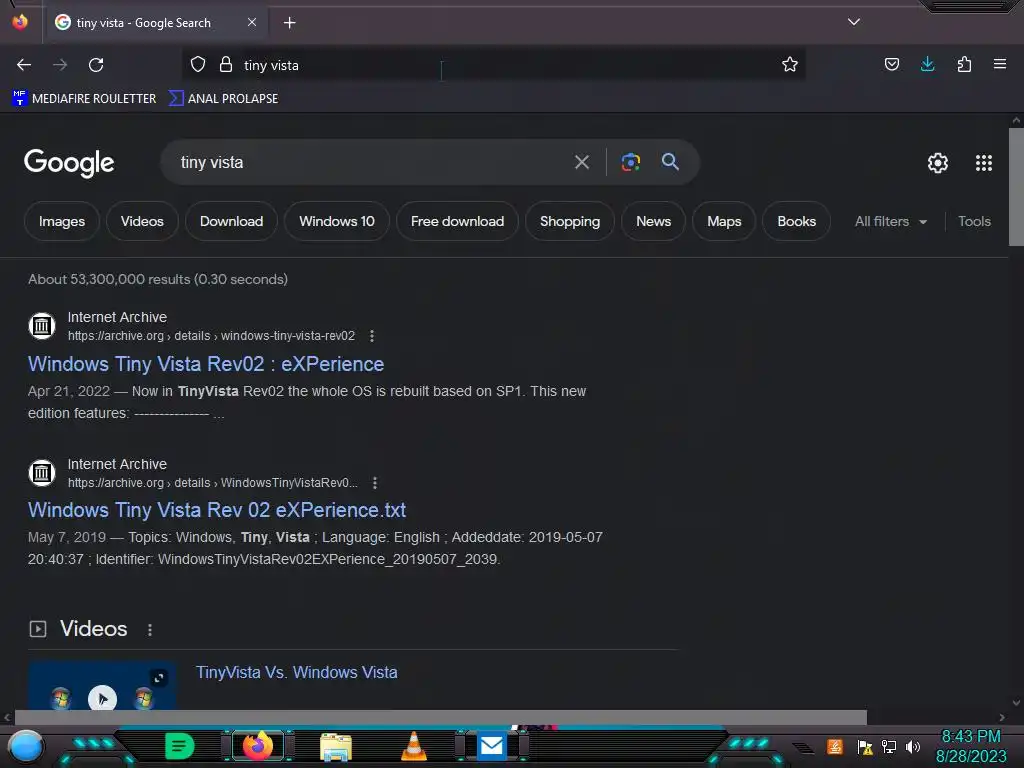Open the extensions puzzle icon

(x=964, y=64)
